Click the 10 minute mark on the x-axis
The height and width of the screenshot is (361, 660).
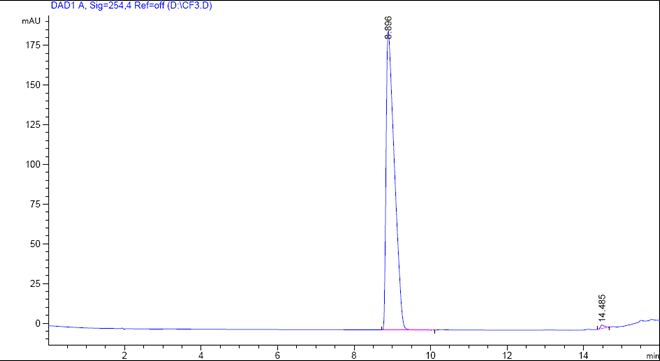pos(431,356)
